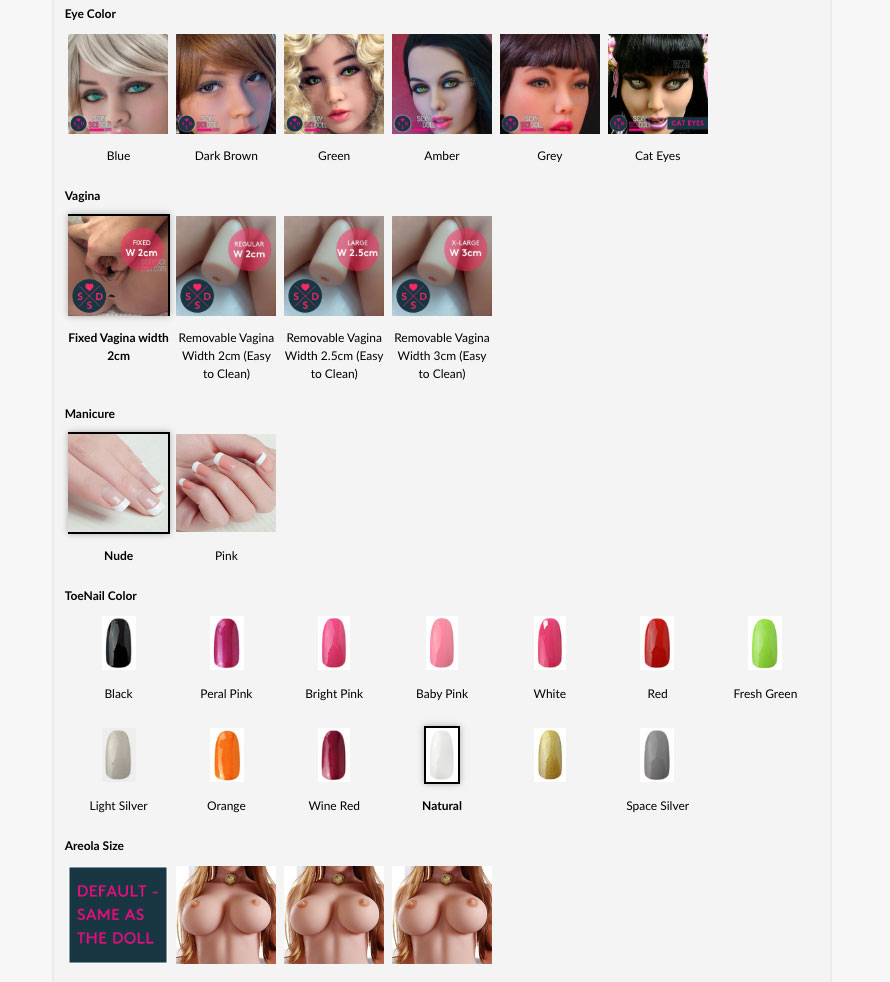Screen dimensions: 890x982
Task: Choose the Grey eye color
Action: pos(549,84)
